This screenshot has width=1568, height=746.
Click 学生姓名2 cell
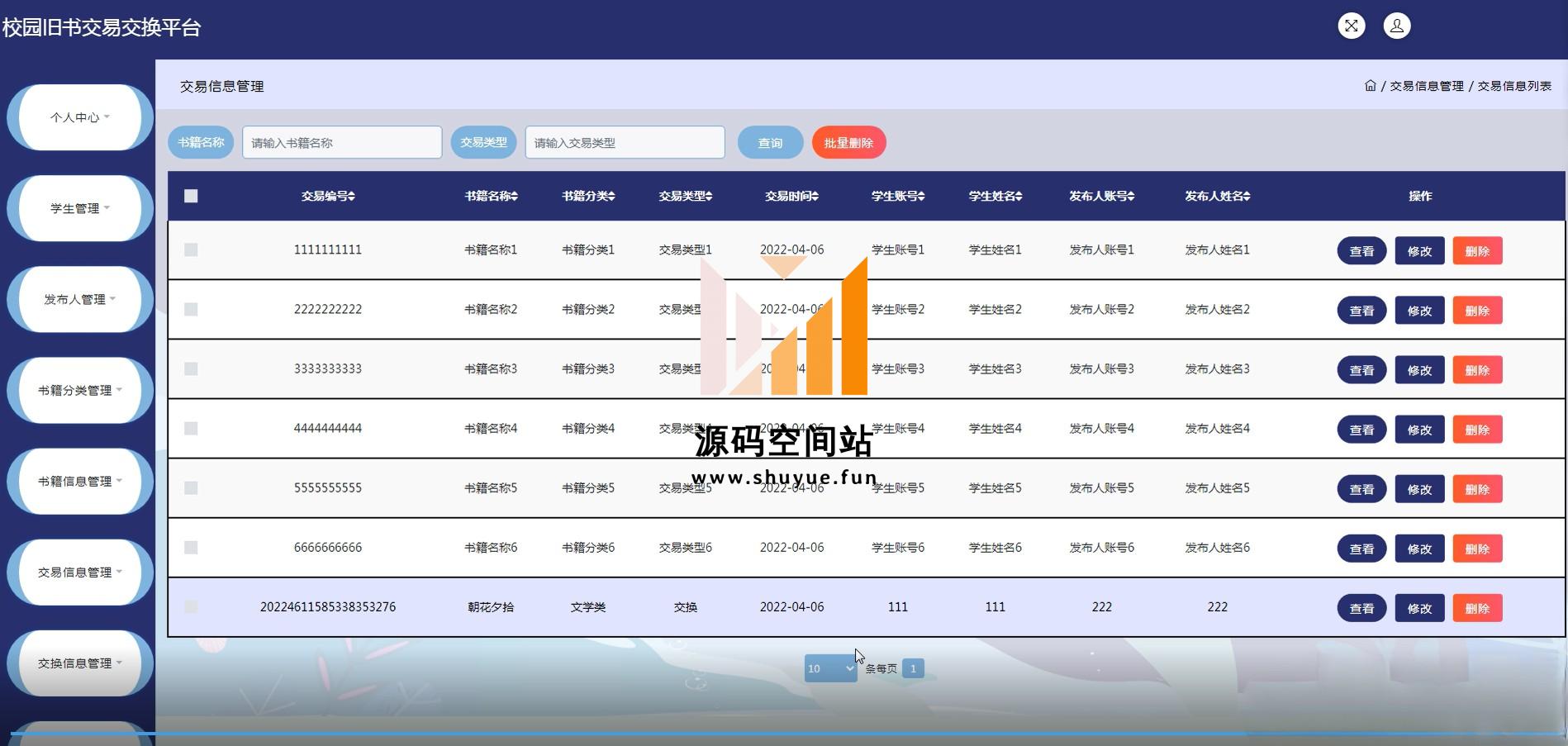click(995, 309)
